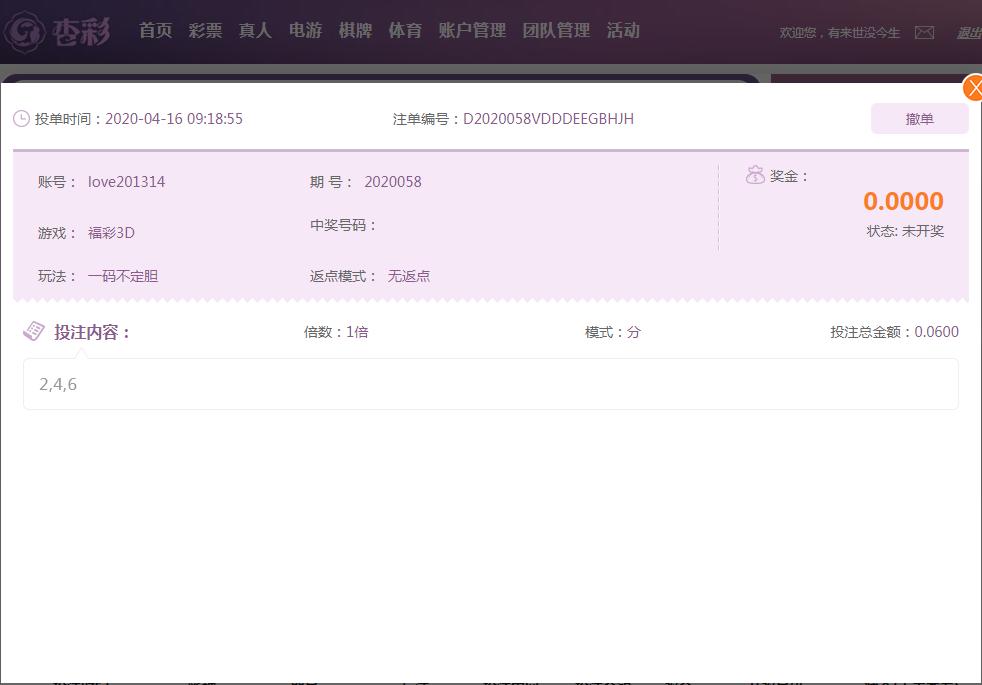Image resolution: width=982 pixels, height=685 pixels.
Task: Click the money bag 奖金 icon
Action: [755, 175]
